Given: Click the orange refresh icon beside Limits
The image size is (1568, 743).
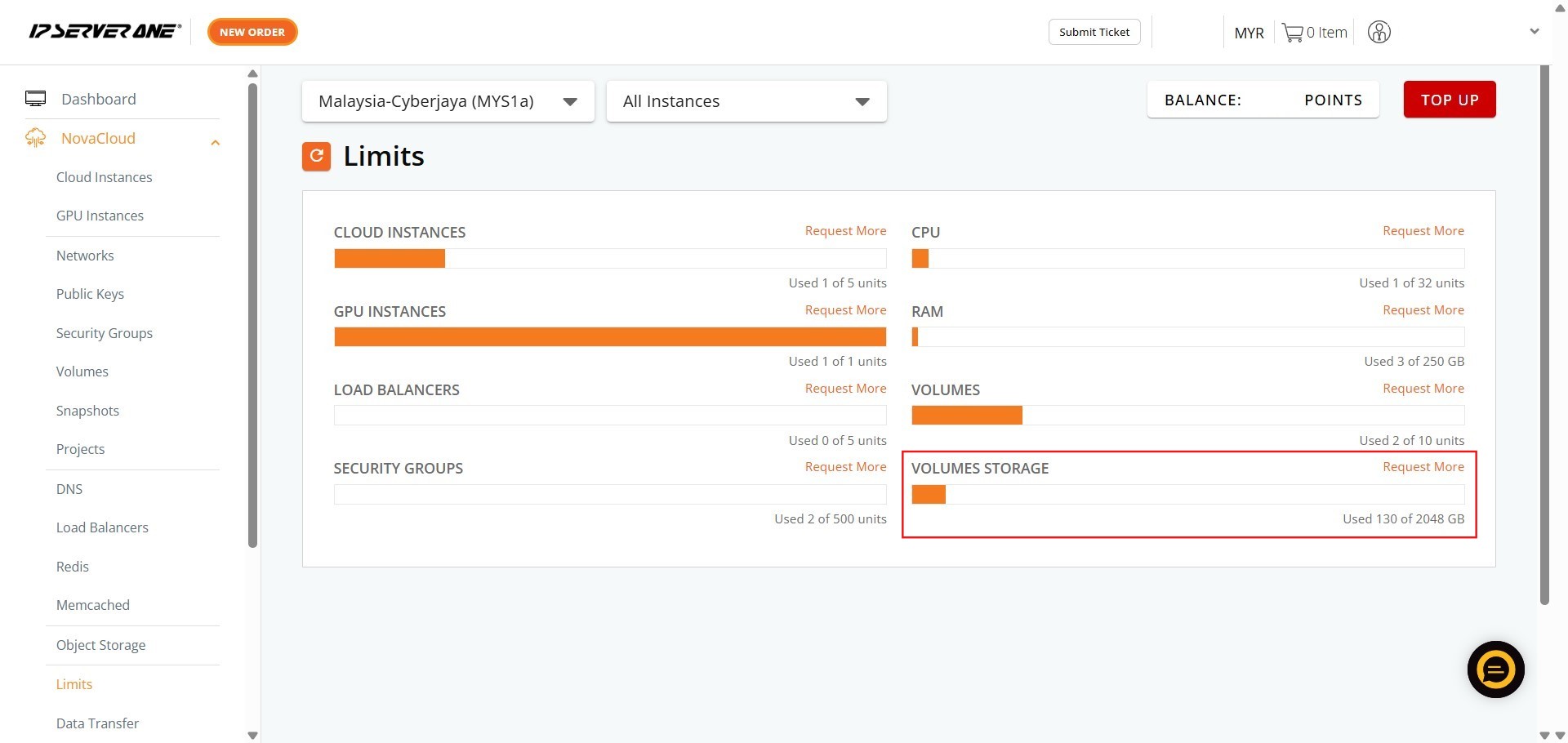Looking at the screenshot, I should (316, 156).
